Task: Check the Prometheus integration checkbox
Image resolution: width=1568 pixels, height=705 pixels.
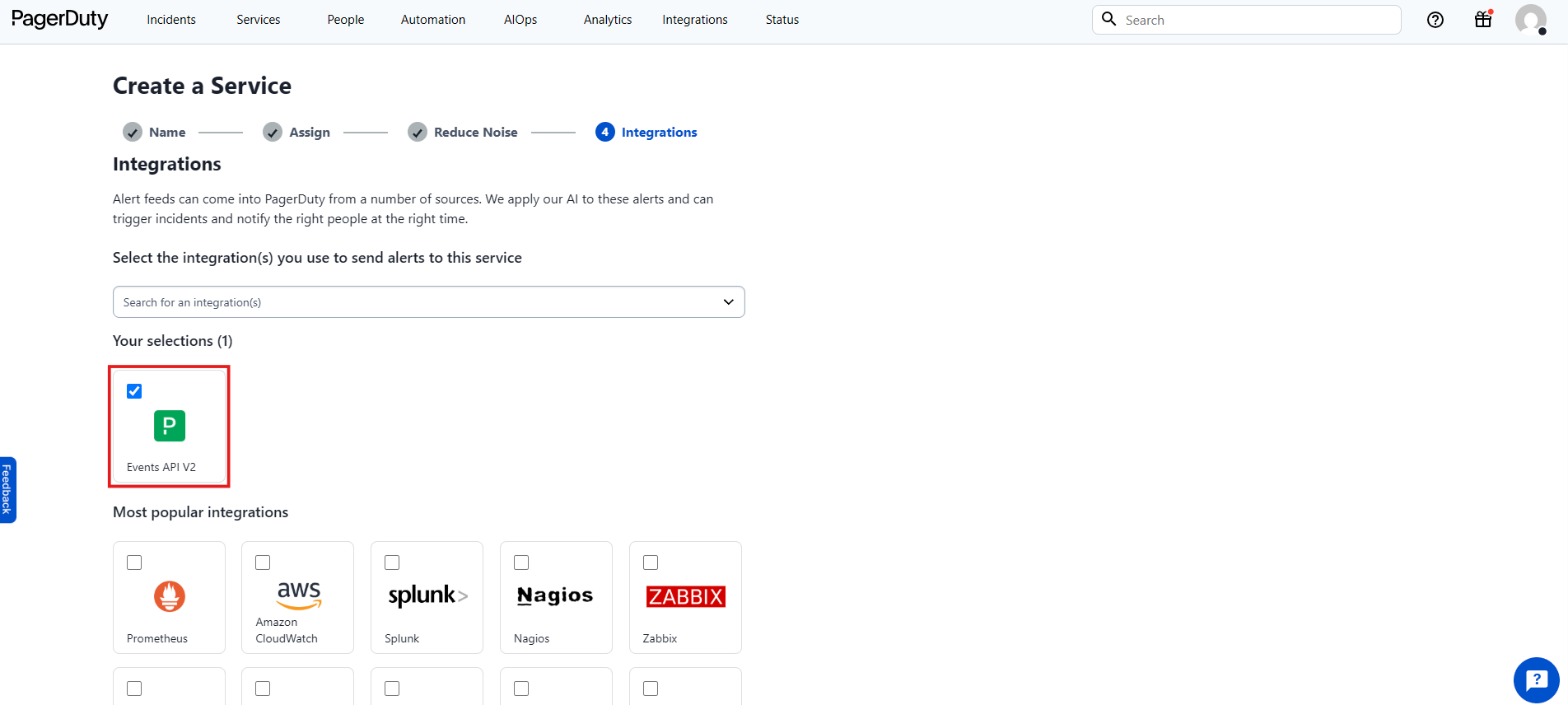Action: pos(134,563)
